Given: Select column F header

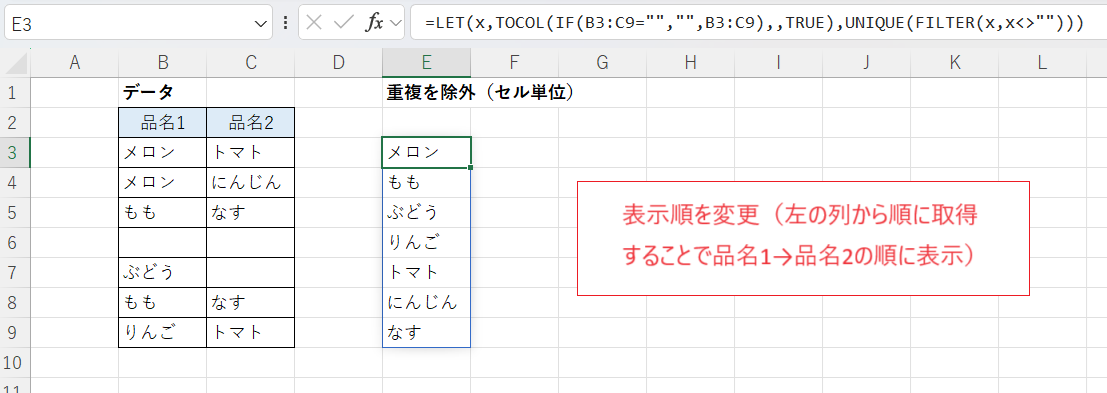Looking at the screenshot, I should 515,64.
